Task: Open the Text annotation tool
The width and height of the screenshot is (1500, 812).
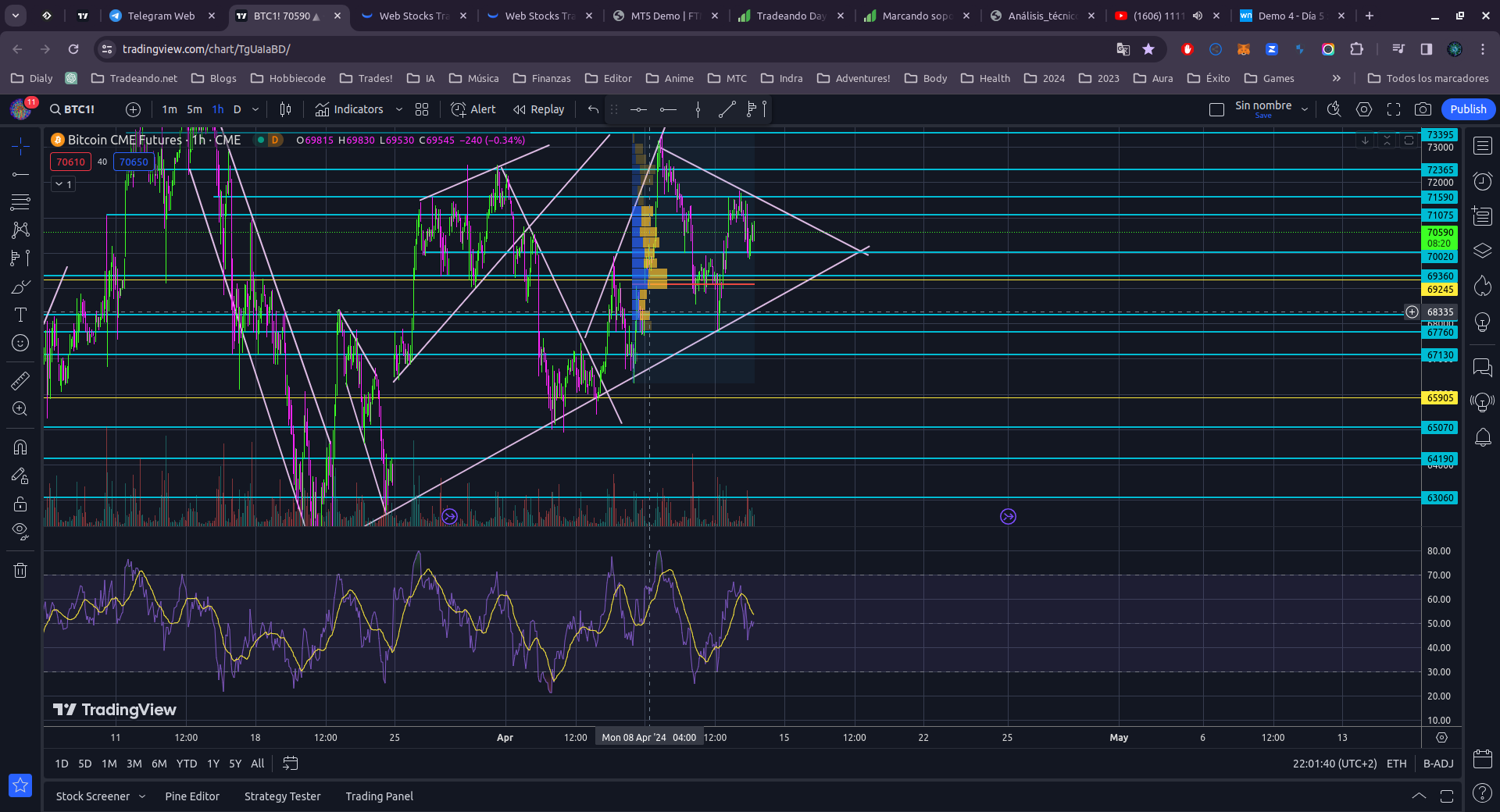Action: pos(20,315)
